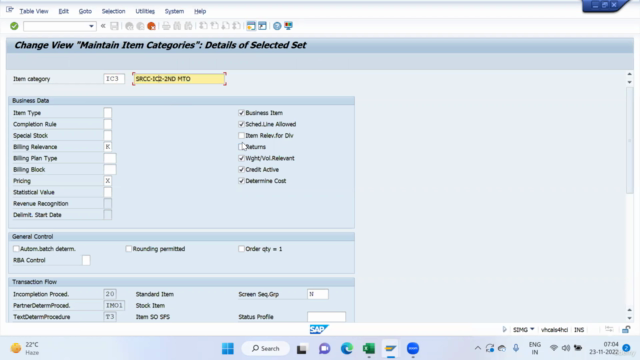This screenshot has width=640, height=360.
Task: Open the Edit menu
Action: click(63, 11)
